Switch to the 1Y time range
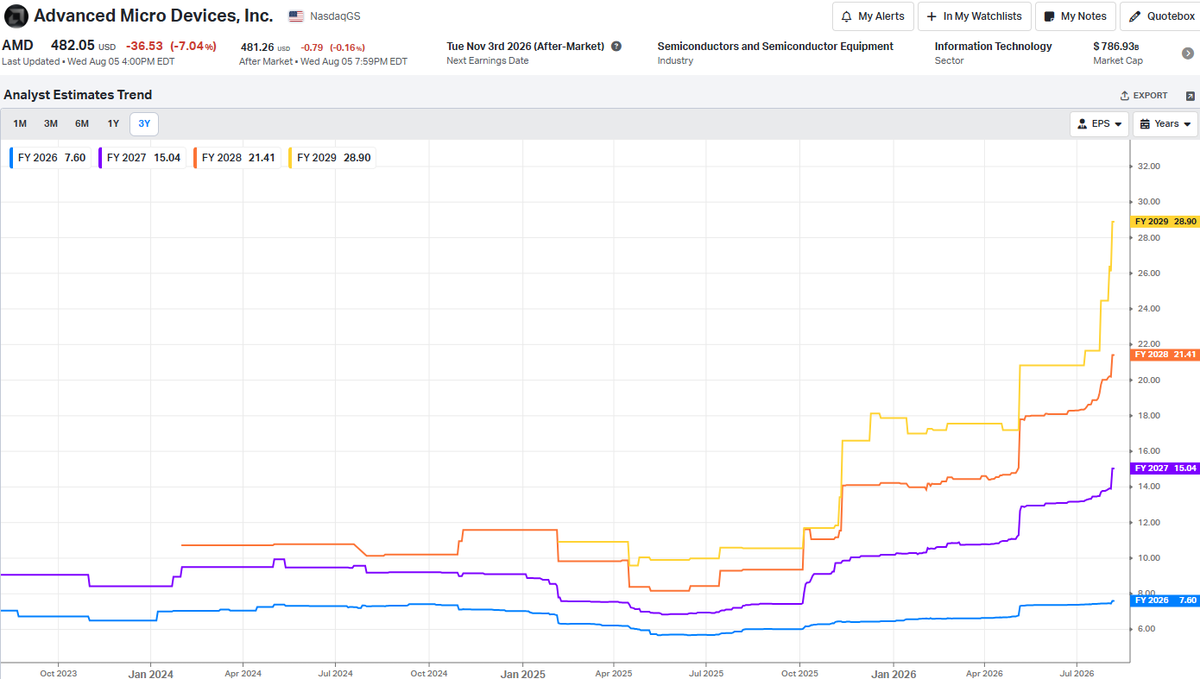 point(113,124)
